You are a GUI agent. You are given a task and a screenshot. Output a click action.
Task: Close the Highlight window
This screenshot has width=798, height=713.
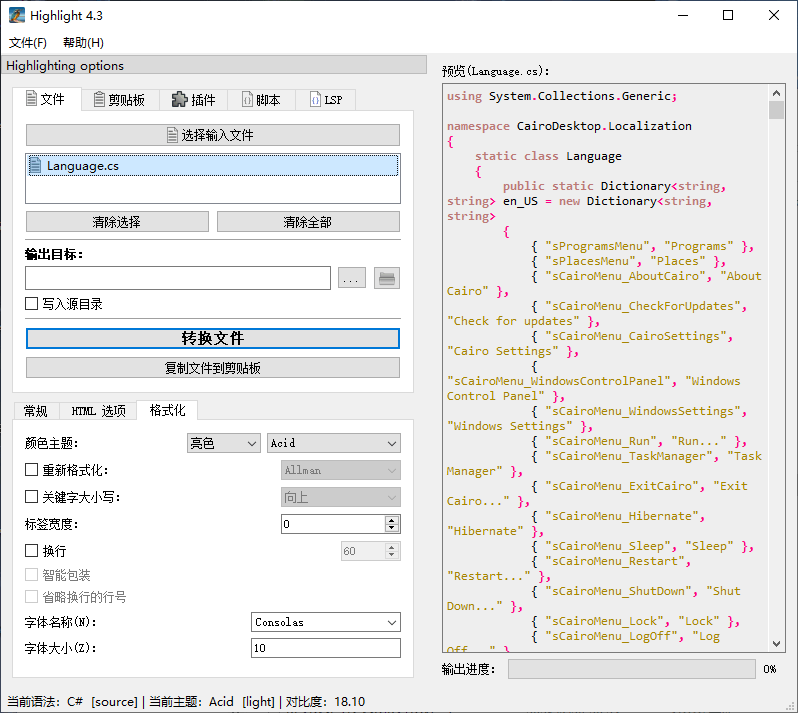(774, 15)
